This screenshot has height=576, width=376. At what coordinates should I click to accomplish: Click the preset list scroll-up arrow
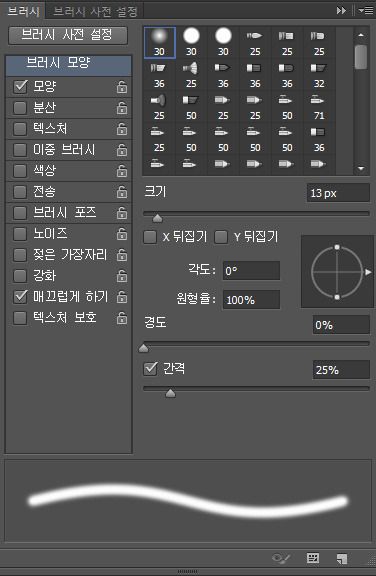361,35
